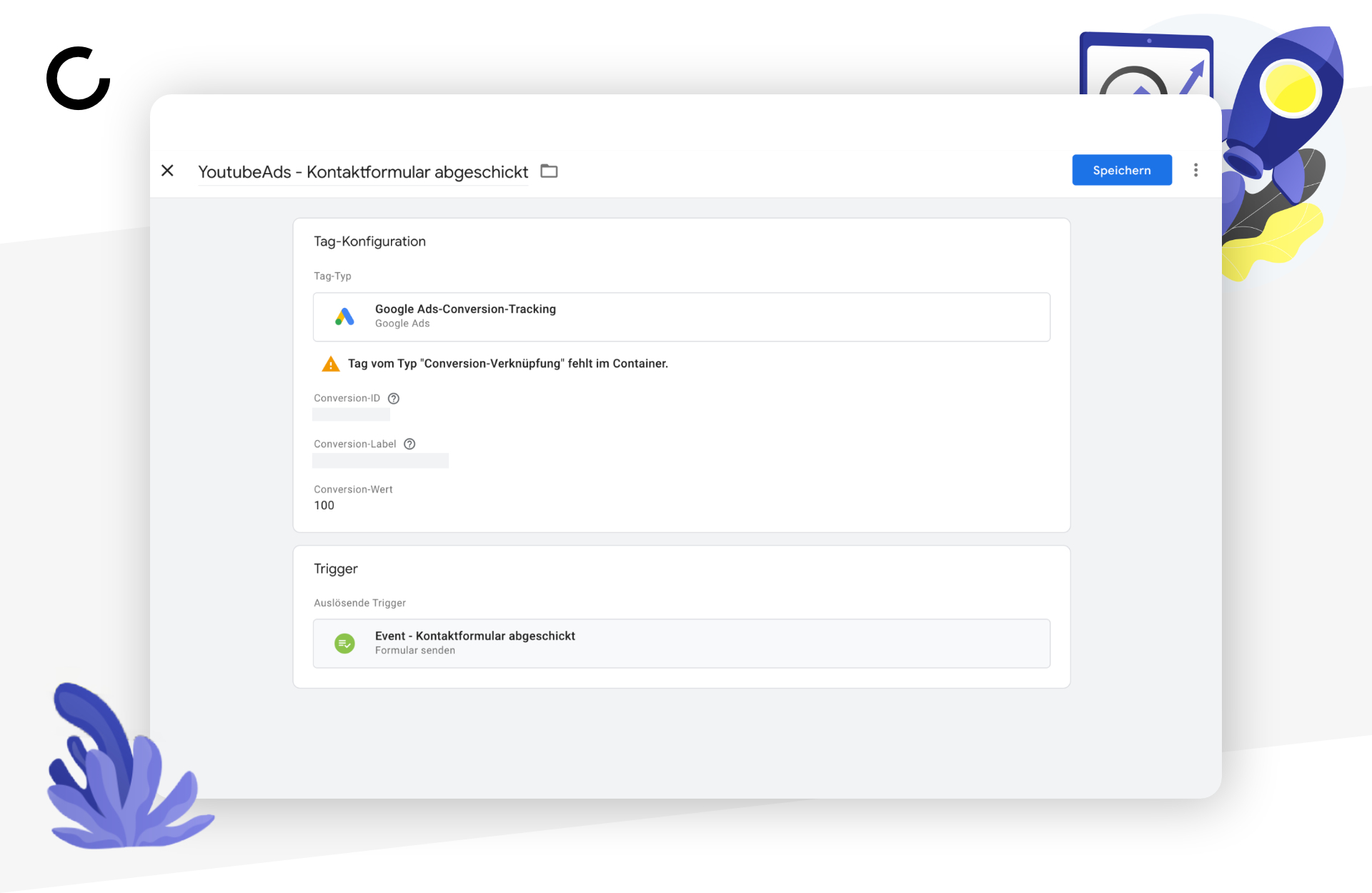Click the Conversion-ID value field
Viewport: 1372px width, 893px height.
(x=351, y=415)
